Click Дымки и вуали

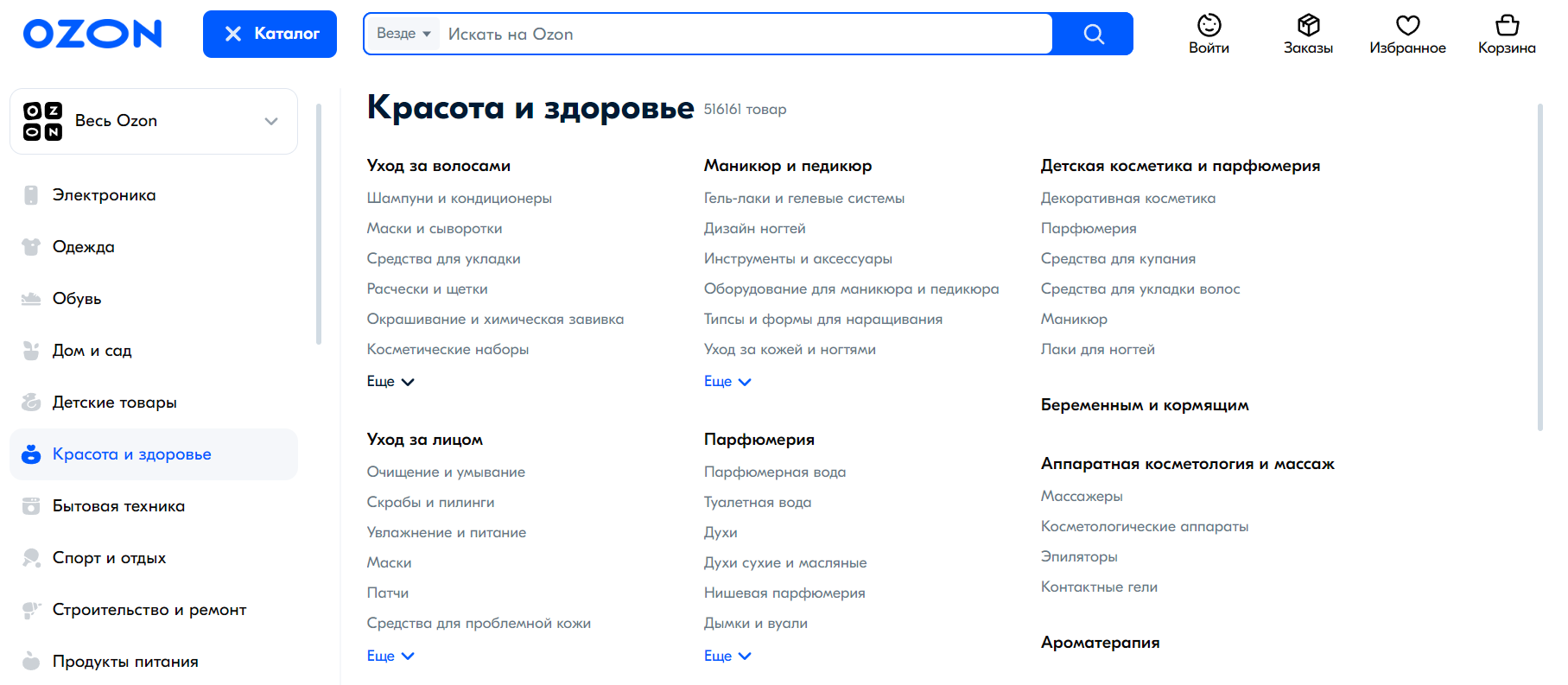(x=756, y=624)
